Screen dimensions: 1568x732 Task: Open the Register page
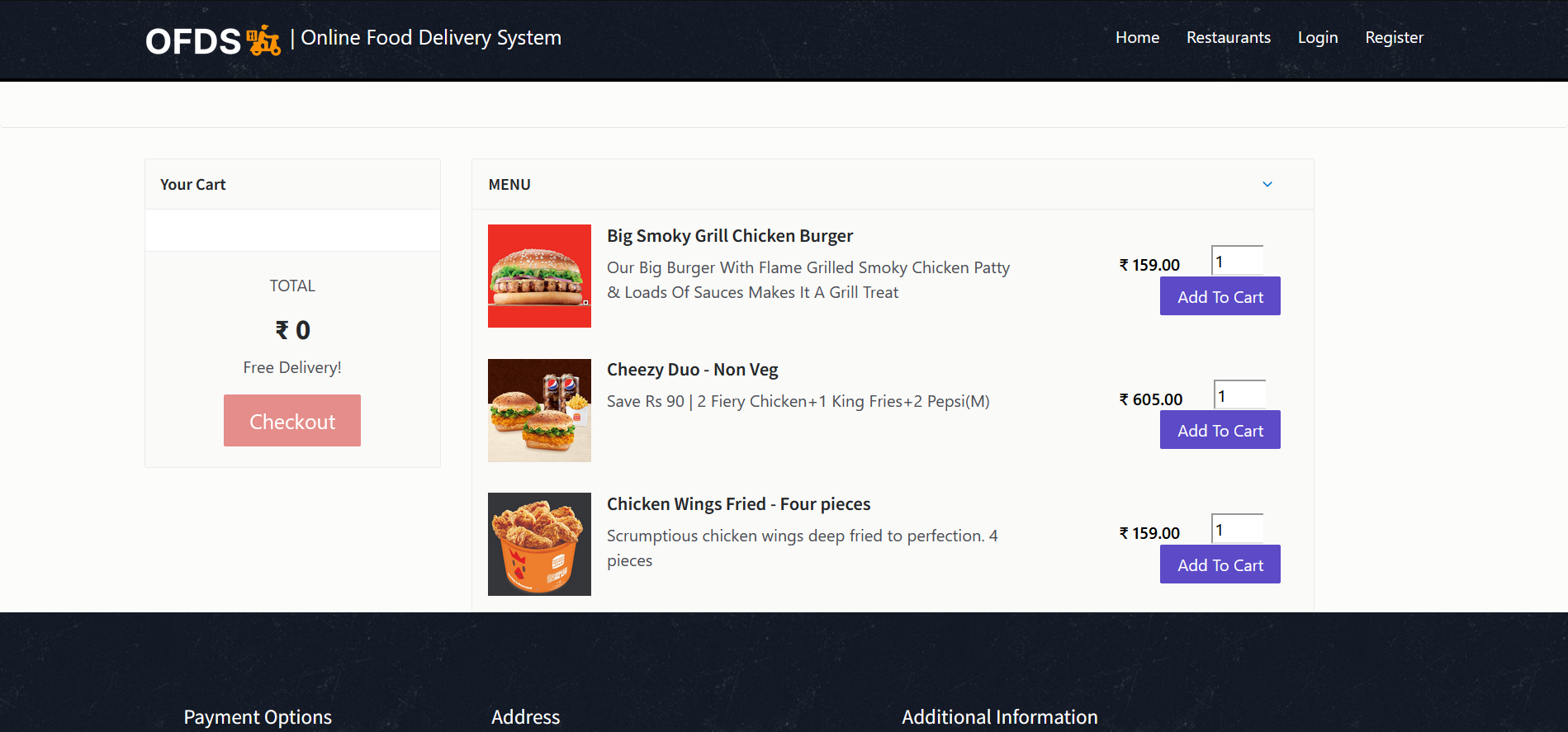coord(1394,38)
